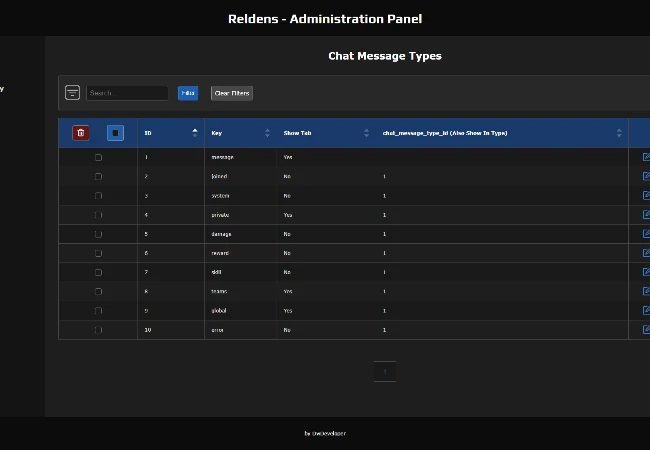The image size is (650, 450).
Task: Open edit icon for the reward row
Action: pyautogui.click(x=646, y=253)
